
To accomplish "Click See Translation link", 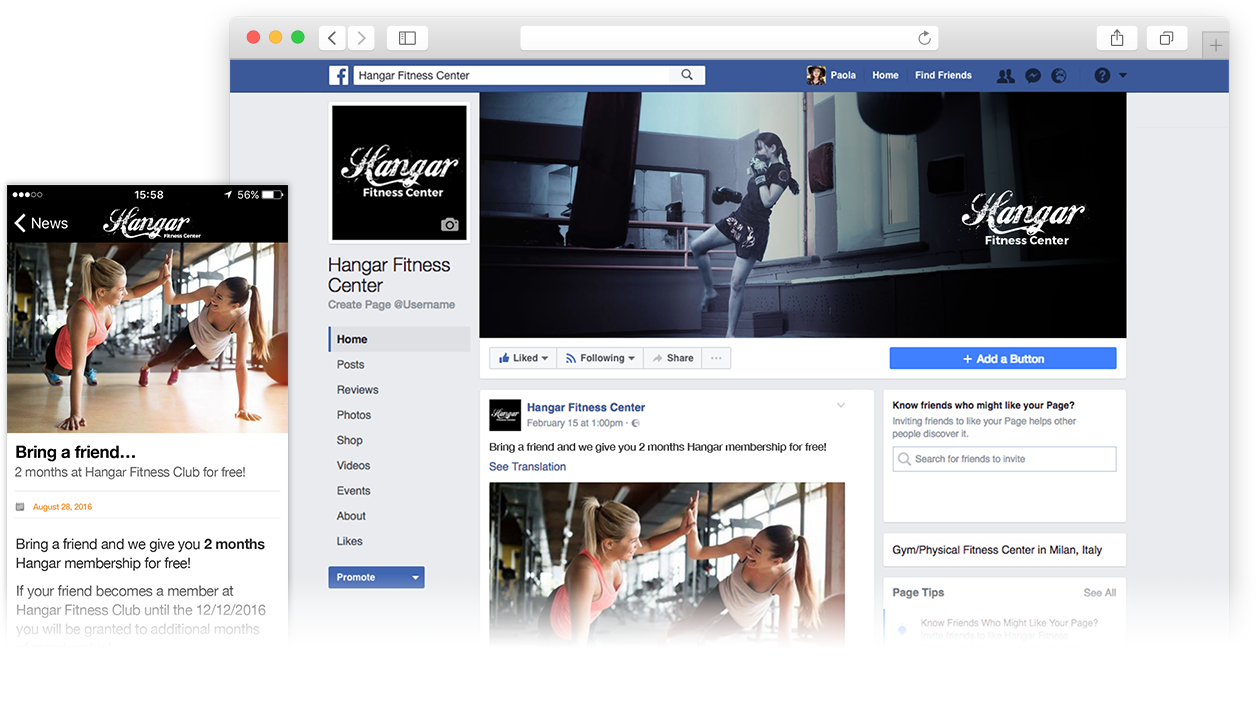I will [527, 467].
